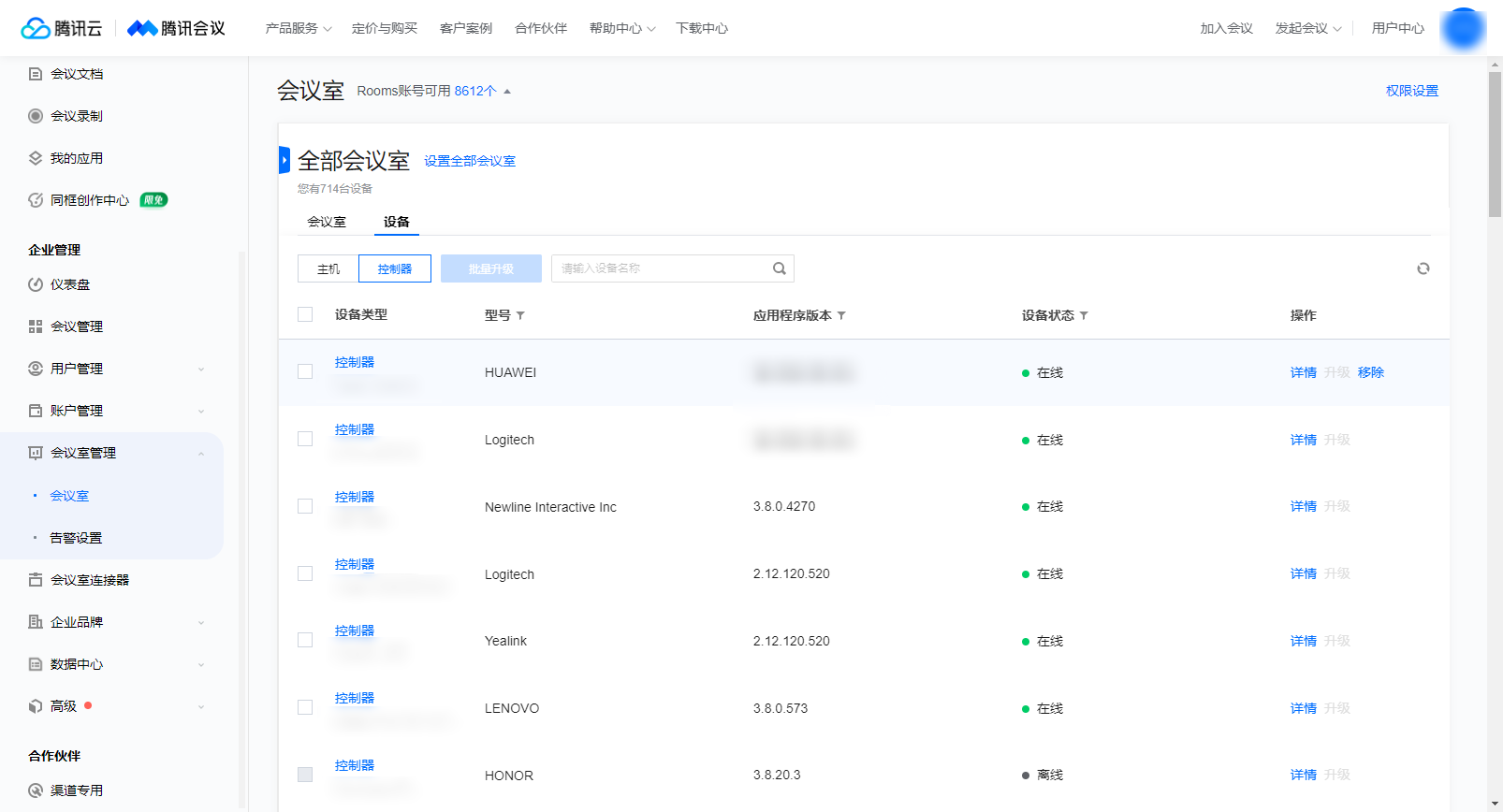Click the meeting management grid icon
The height and width of the screenshot is (812, 1503).
click(x=36, y=326)
